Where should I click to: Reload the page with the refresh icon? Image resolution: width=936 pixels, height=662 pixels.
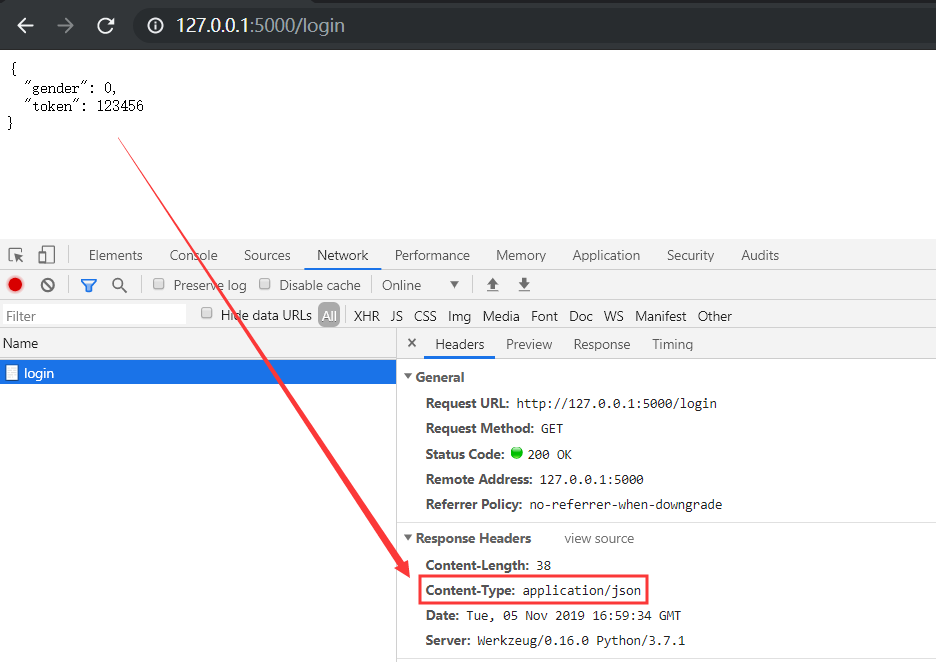[106, 26]
